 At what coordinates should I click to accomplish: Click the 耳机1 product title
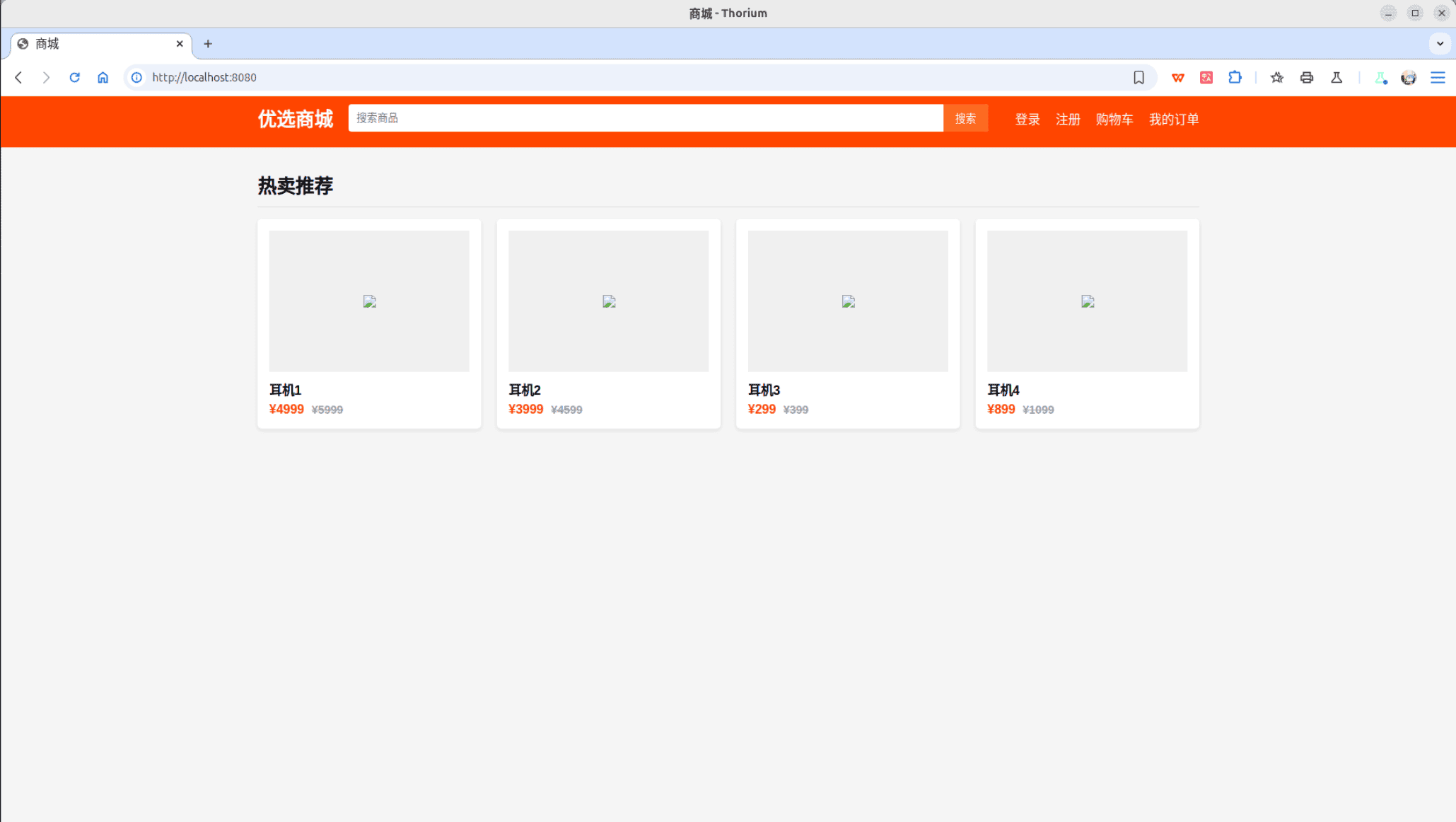(285, 390)
